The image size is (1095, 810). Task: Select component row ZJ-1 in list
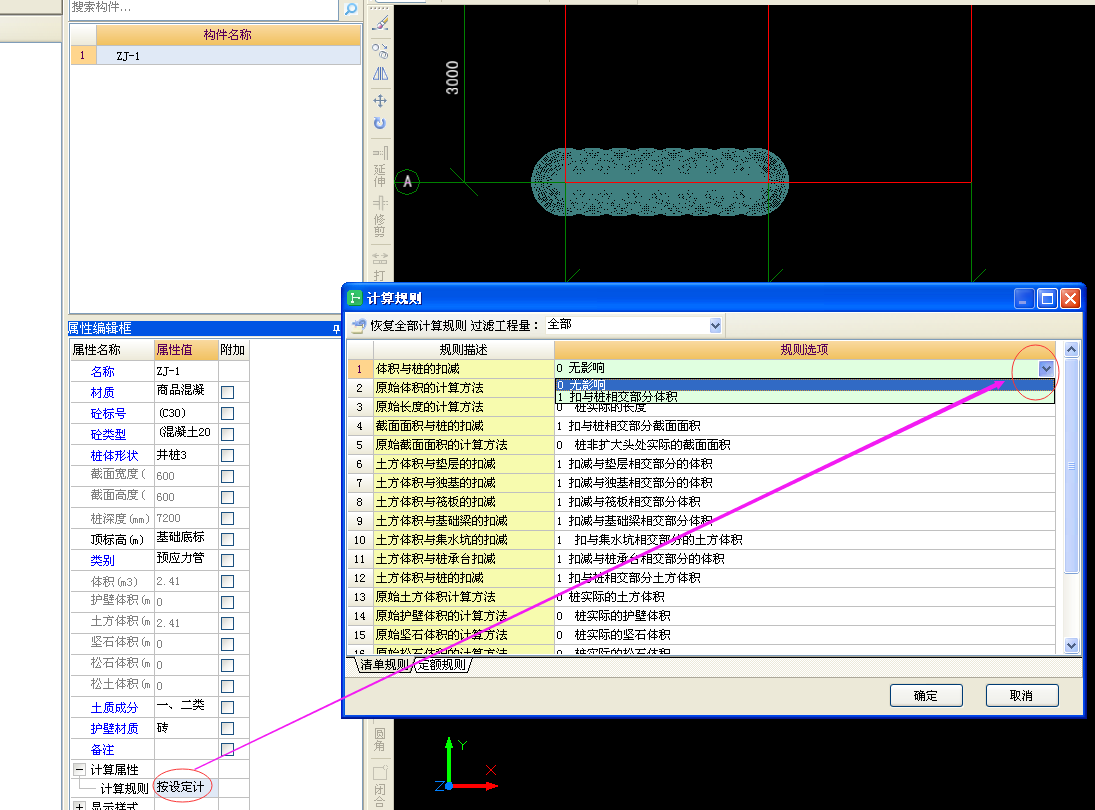click(215, 56)
